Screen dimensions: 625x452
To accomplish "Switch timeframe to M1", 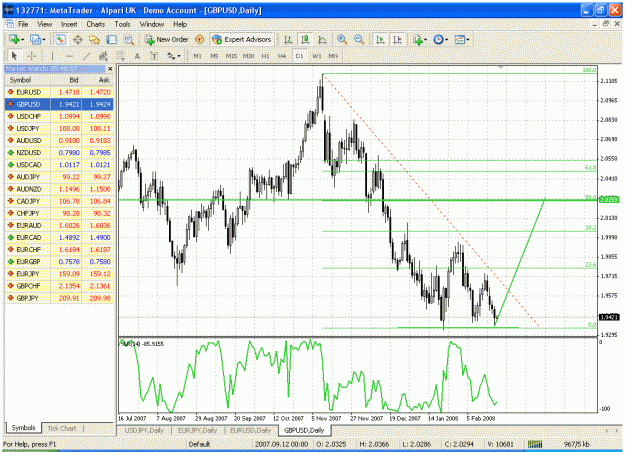I will click(197, 56).
